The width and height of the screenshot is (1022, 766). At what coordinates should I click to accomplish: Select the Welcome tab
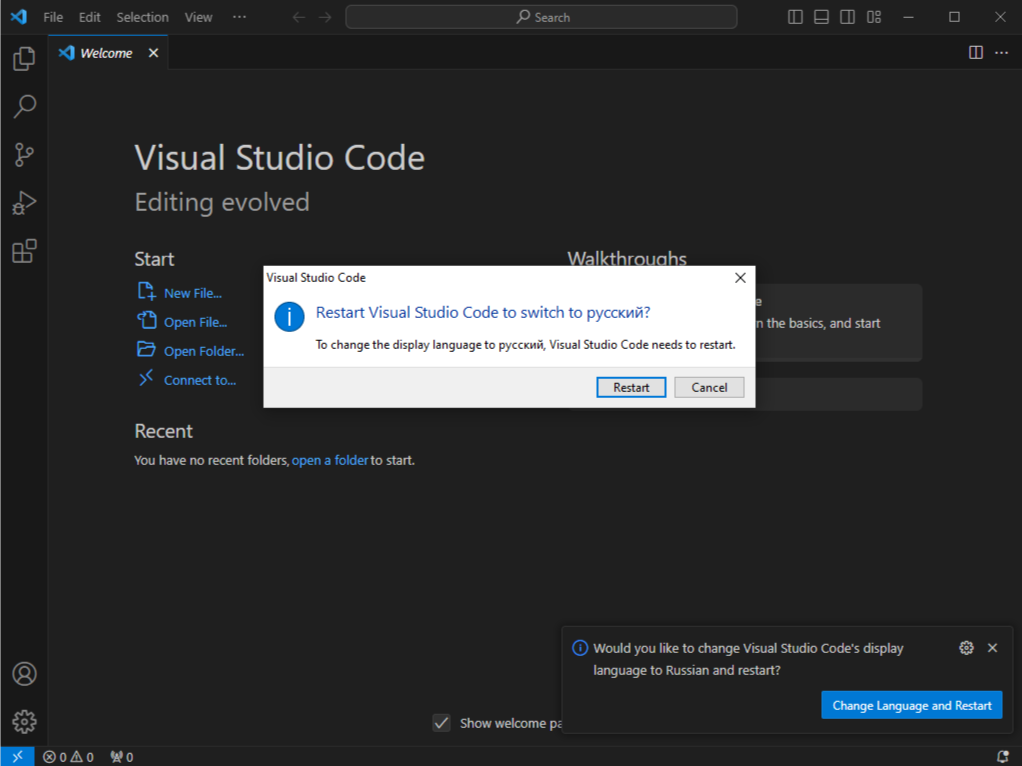[x=108, y=53]
